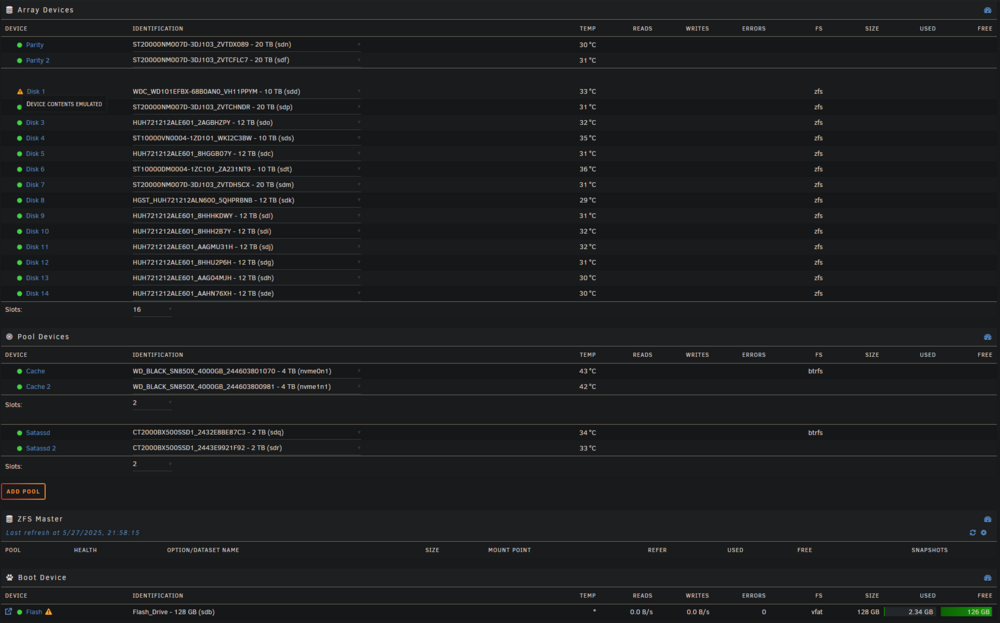Click the Pool Devices section icon
The image size is (1000, 623).
[x=9, y=337]
